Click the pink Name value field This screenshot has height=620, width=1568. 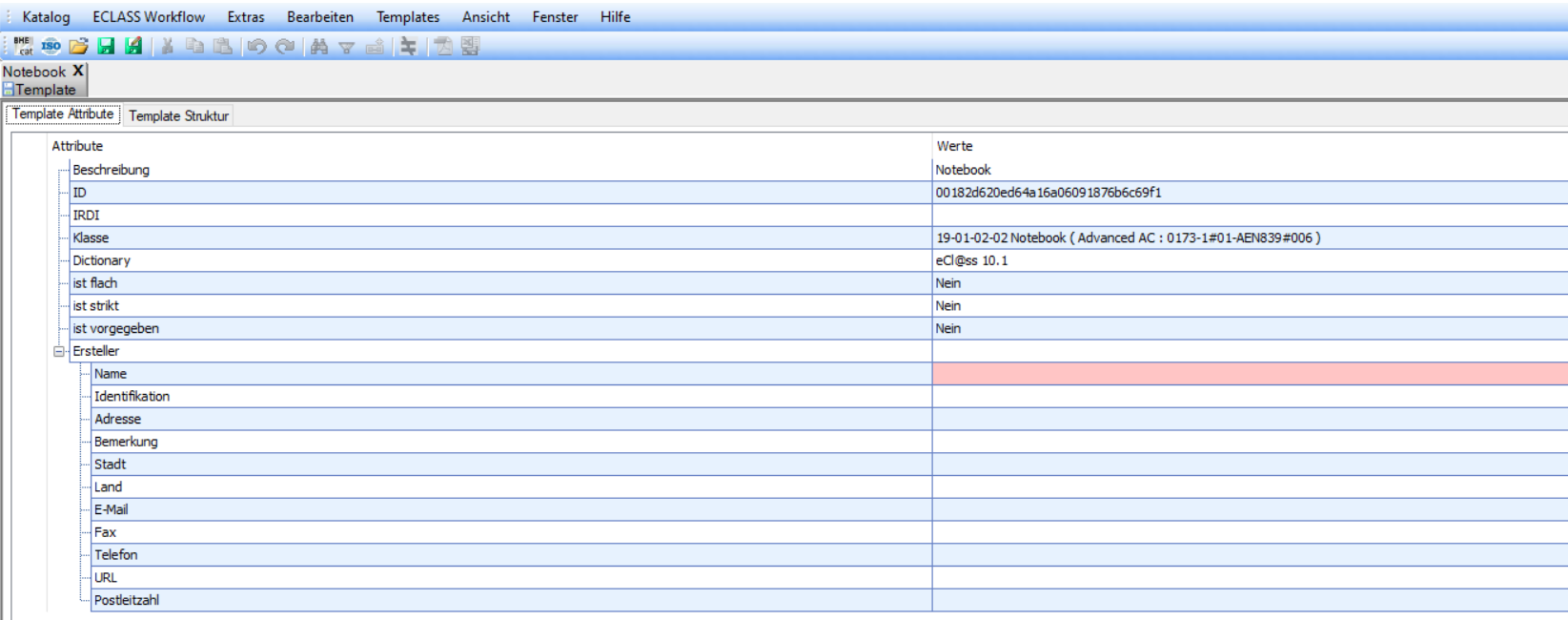pos(1249,374)
